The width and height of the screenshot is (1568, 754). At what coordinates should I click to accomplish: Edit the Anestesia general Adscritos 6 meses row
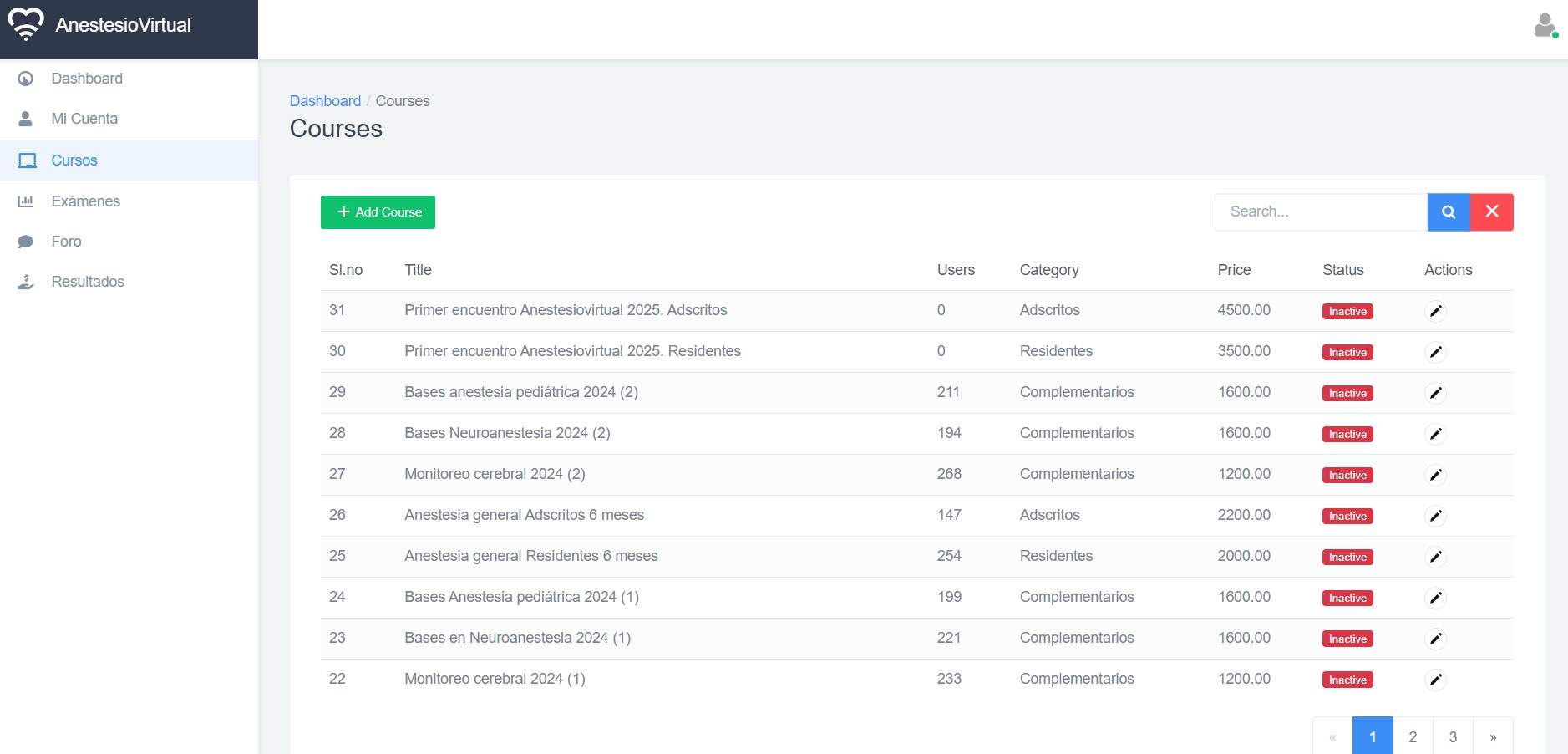(1435, 516)
